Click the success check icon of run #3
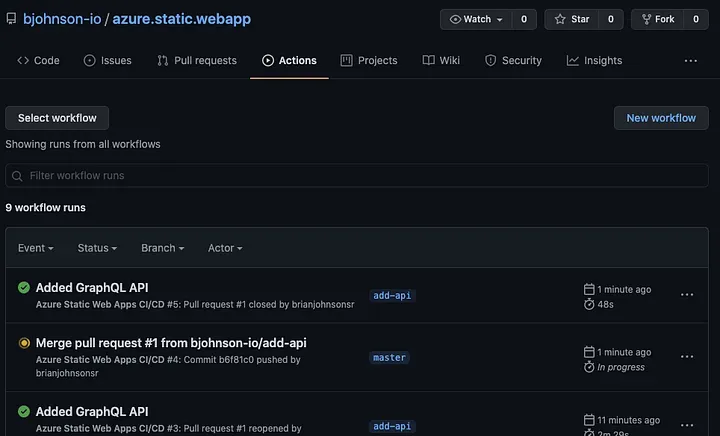 point(24,411)
